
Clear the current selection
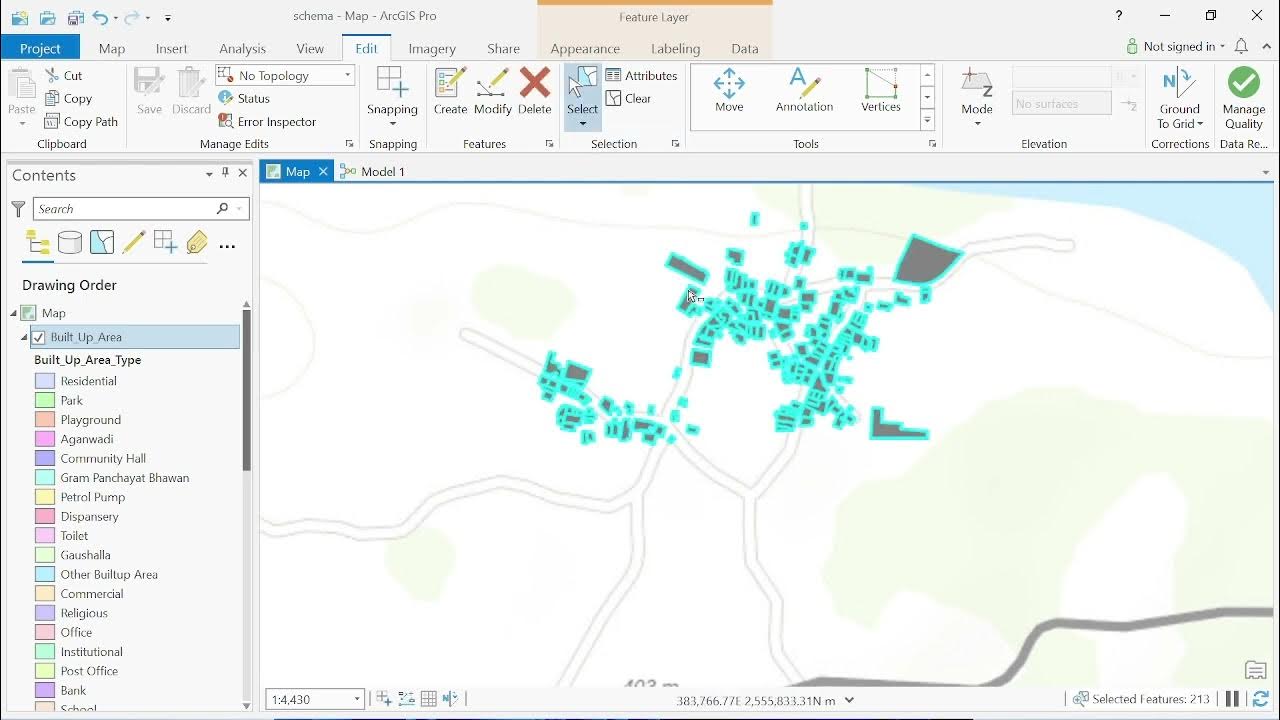click(x=628, y=98)
